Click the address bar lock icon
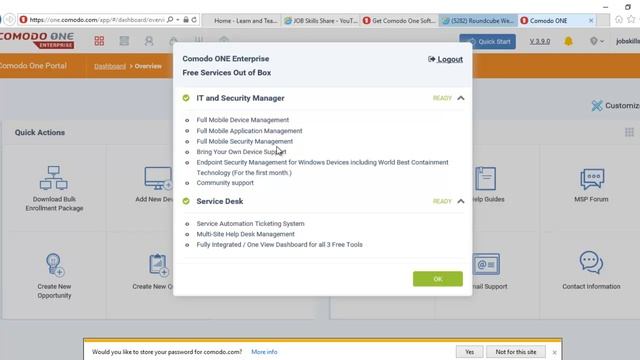The width and height of the screenshot is (640, 360). (x=186, y=20)
